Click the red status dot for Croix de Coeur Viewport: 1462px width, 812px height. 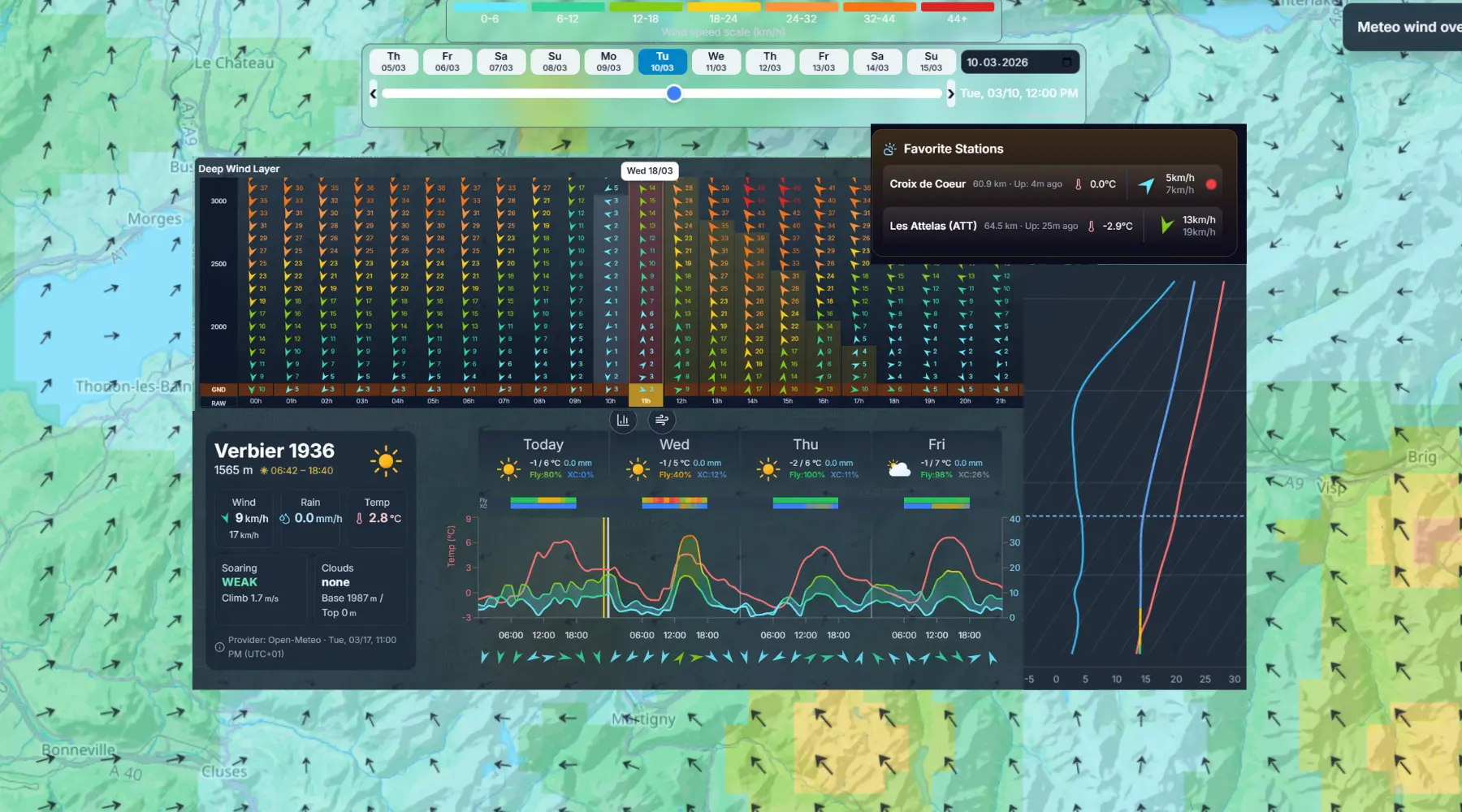pyautogui.click(x=1211, y=184)
